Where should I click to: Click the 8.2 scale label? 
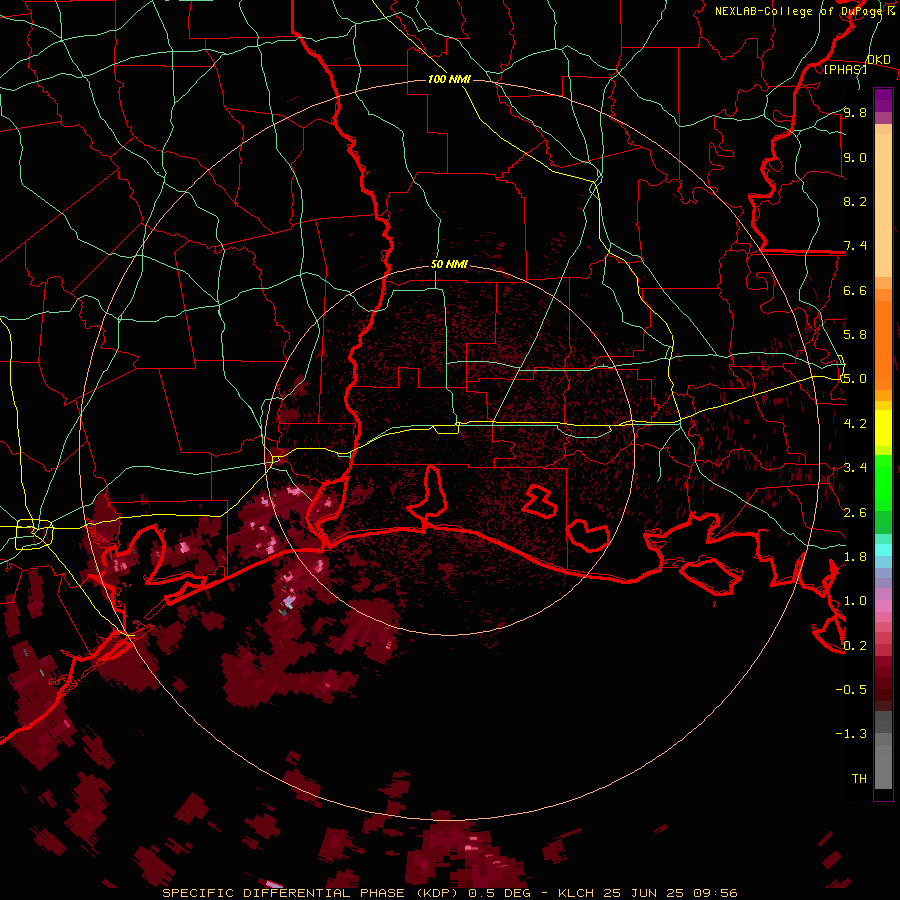(855, 201)
